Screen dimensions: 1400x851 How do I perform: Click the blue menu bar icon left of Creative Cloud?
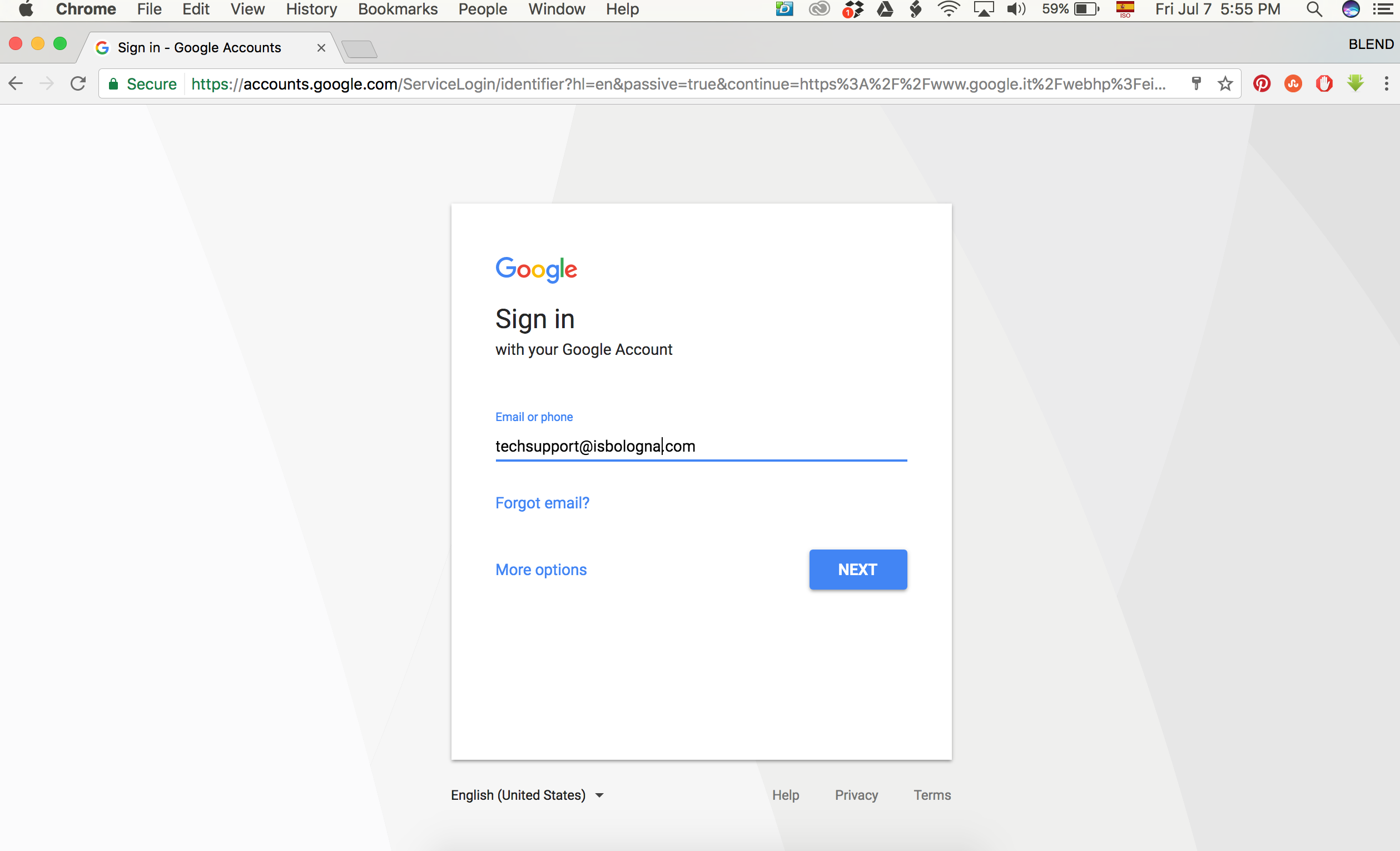point(784,9)
